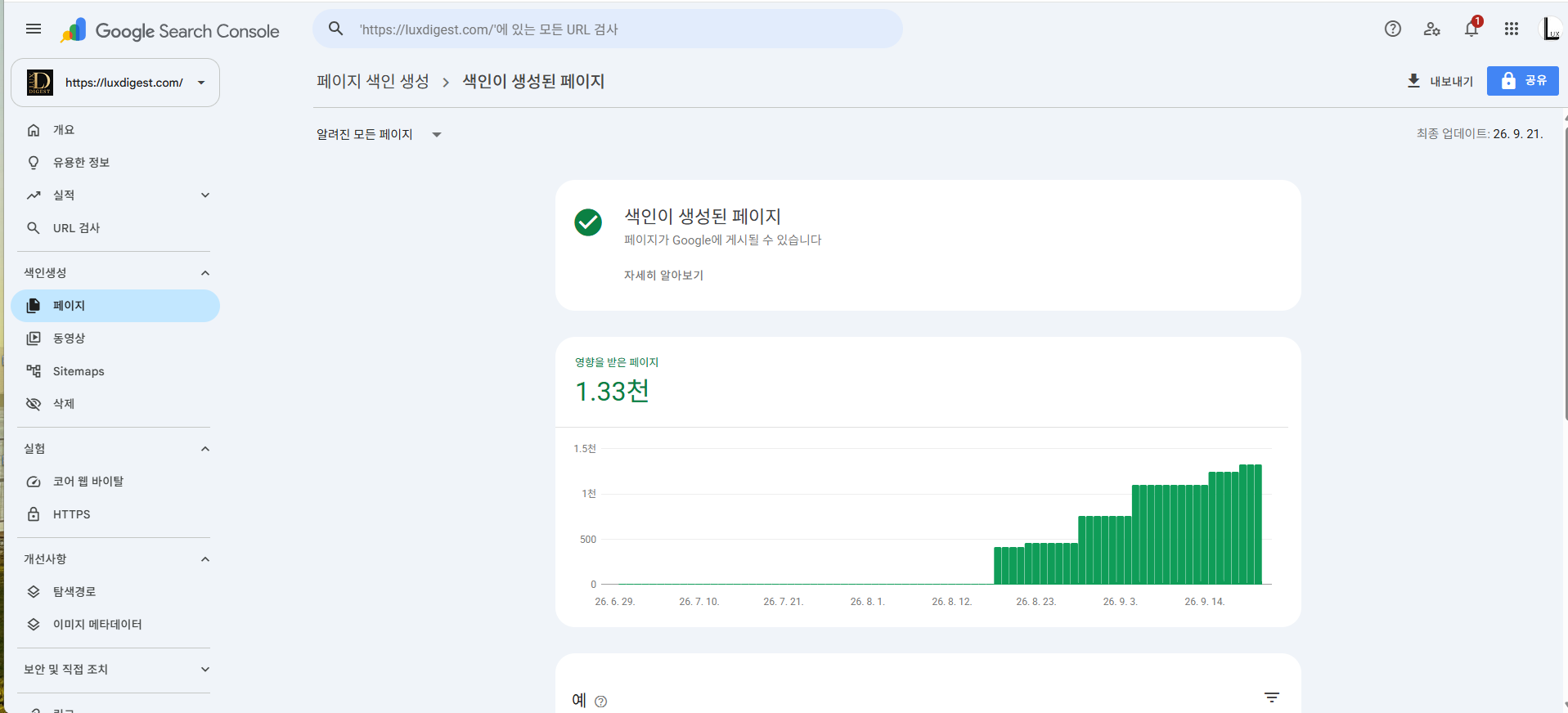The width and height of the screenshot is (1568, 713).
Task: Expand the 실적 menu chevron
Action: [x=205, y=195]
